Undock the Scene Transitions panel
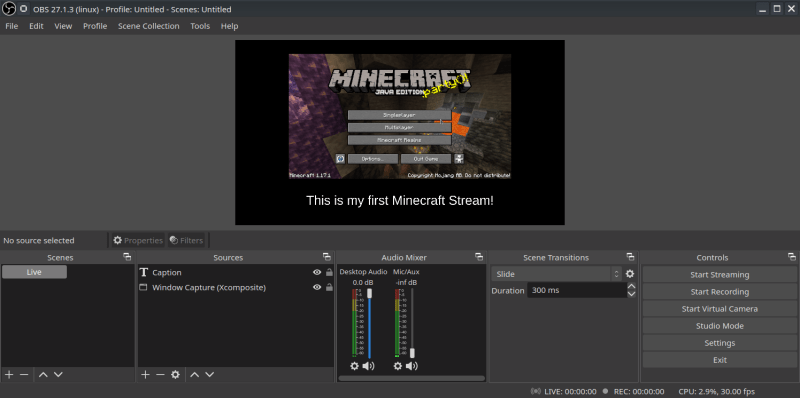Screen dimensions: 800x398 pos(631,257)
